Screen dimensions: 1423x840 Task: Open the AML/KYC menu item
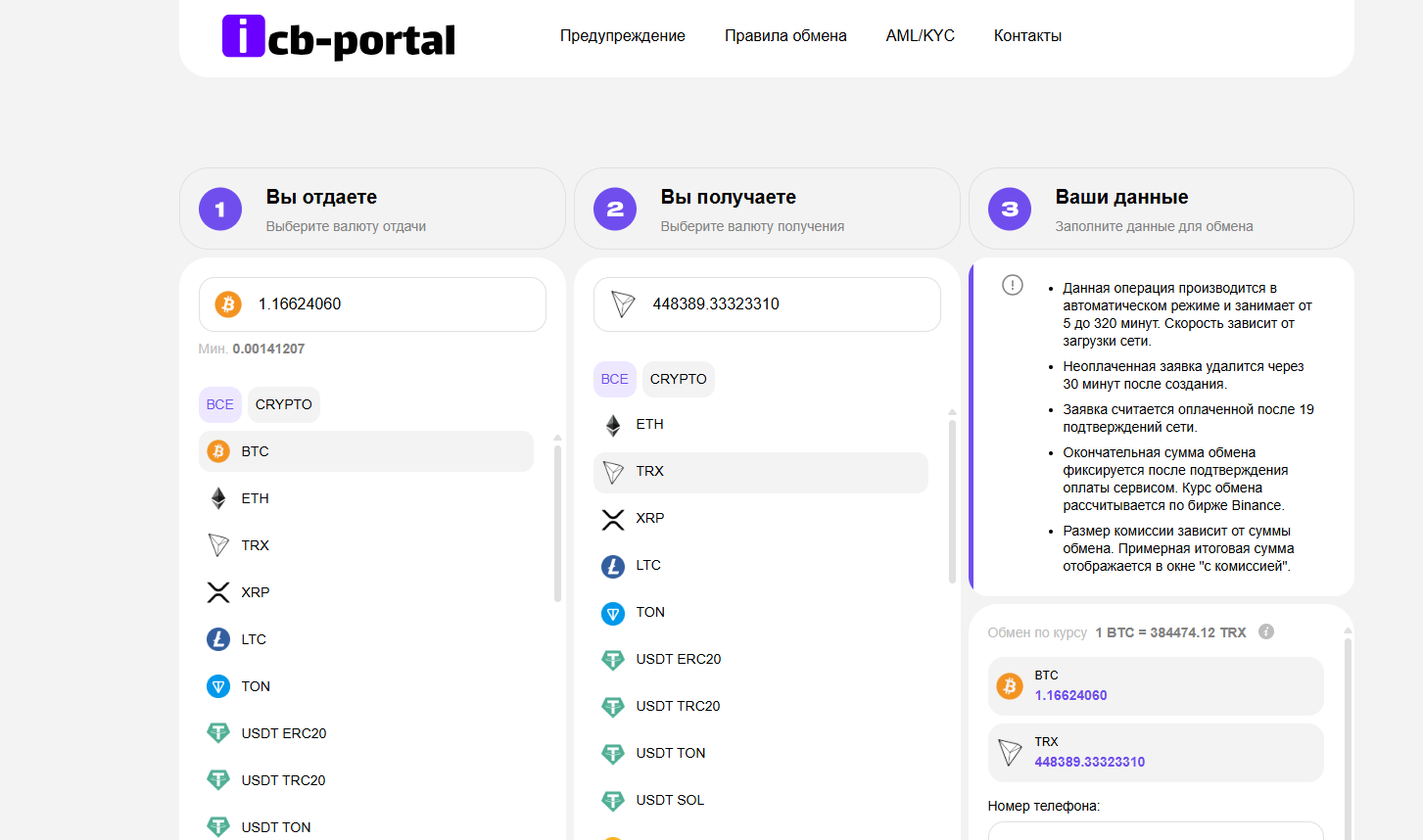920,35
